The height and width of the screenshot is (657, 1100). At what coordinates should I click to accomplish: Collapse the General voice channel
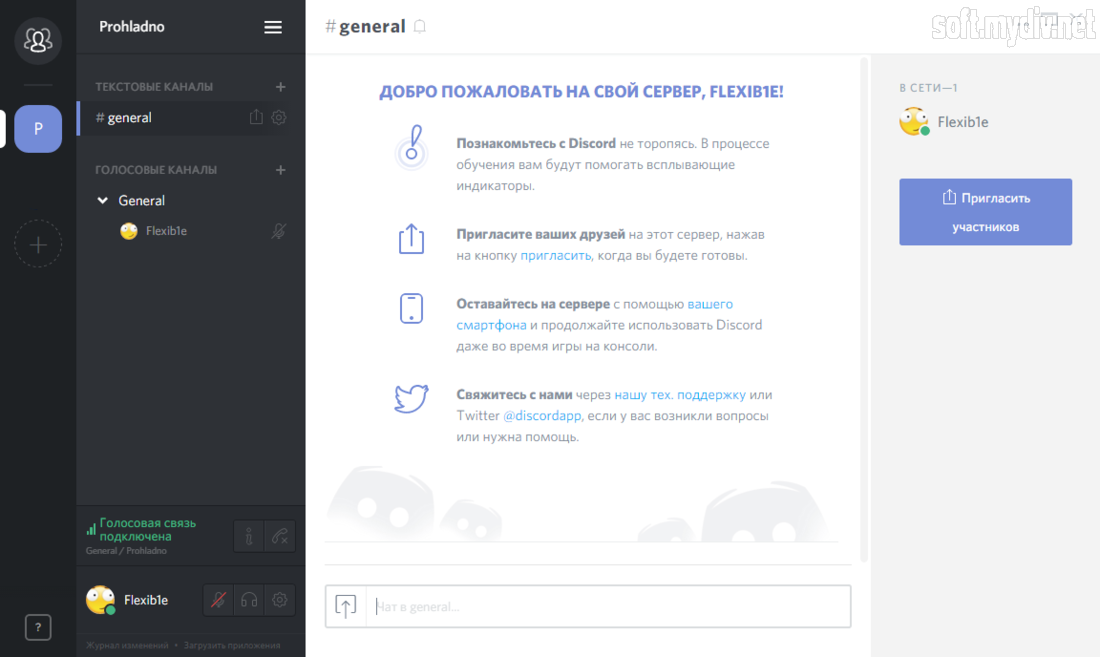click(x=102, y=201)
